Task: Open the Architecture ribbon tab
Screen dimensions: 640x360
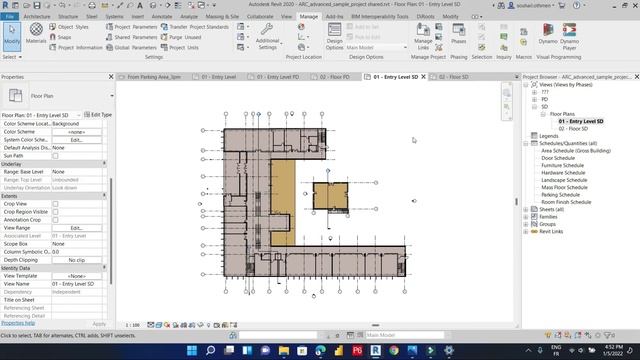Action: [37, 16]
